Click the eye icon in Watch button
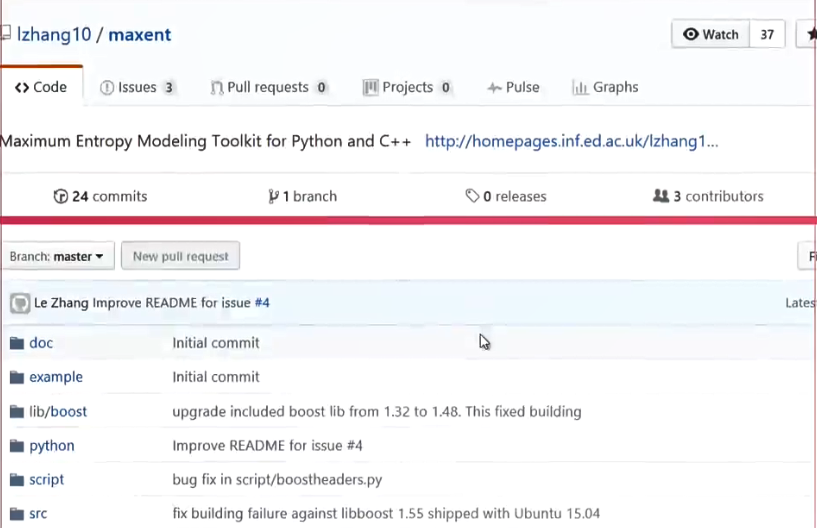This screenshot has width=817, height=528. pos(690,34)
